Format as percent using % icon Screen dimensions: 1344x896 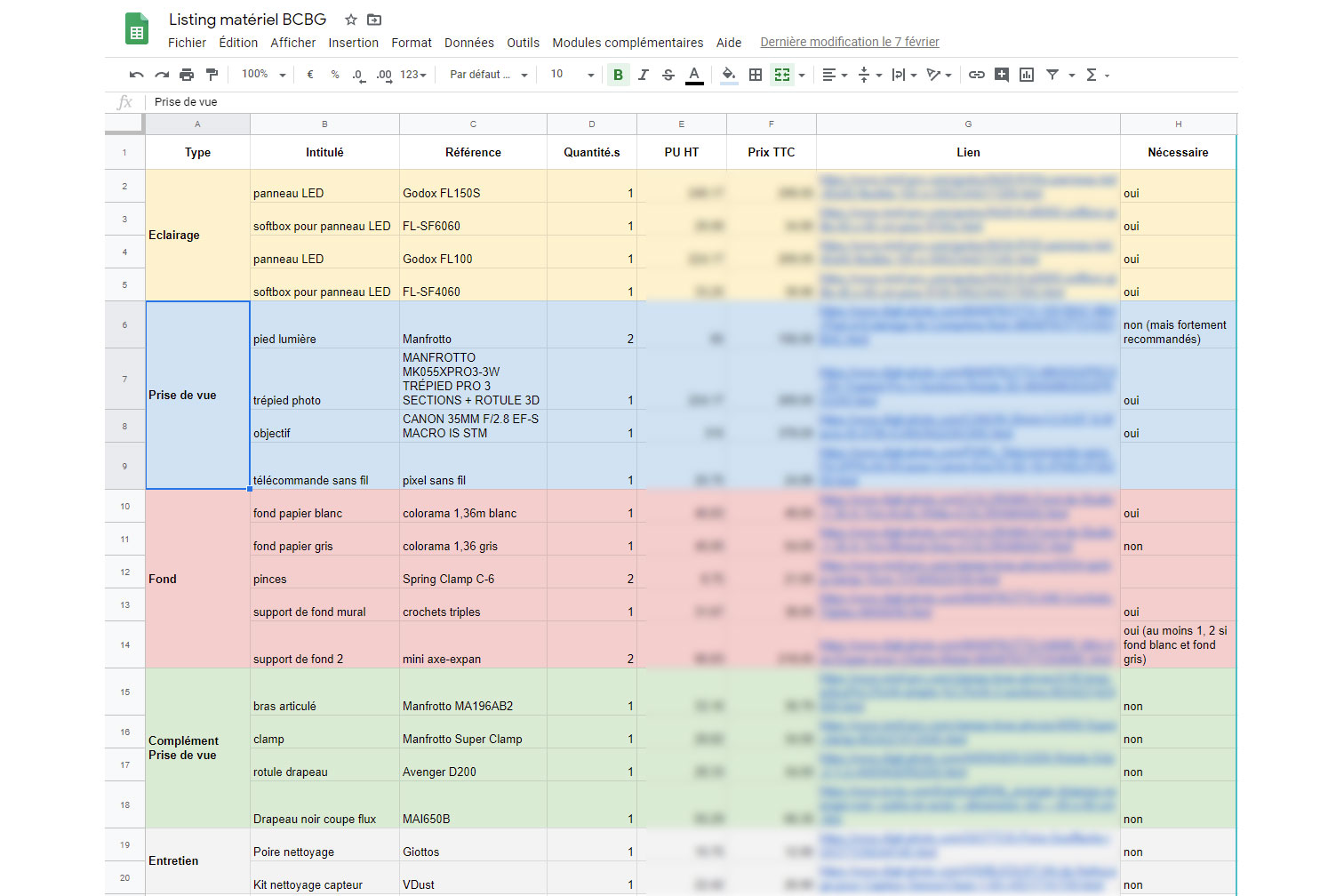[335, 75]
